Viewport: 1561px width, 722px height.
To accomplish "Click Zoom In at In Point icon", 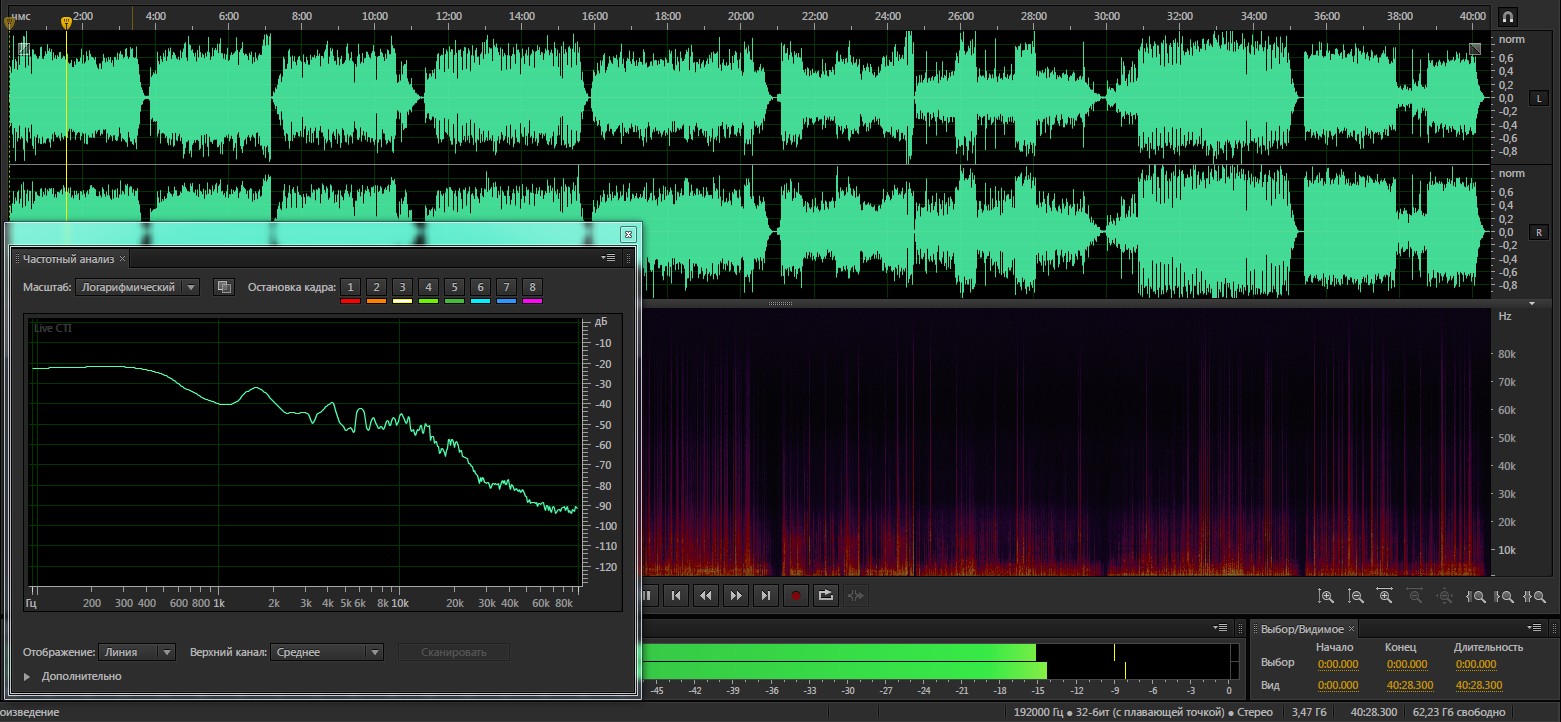I will pyautogui.click(x=1475, y=596).
